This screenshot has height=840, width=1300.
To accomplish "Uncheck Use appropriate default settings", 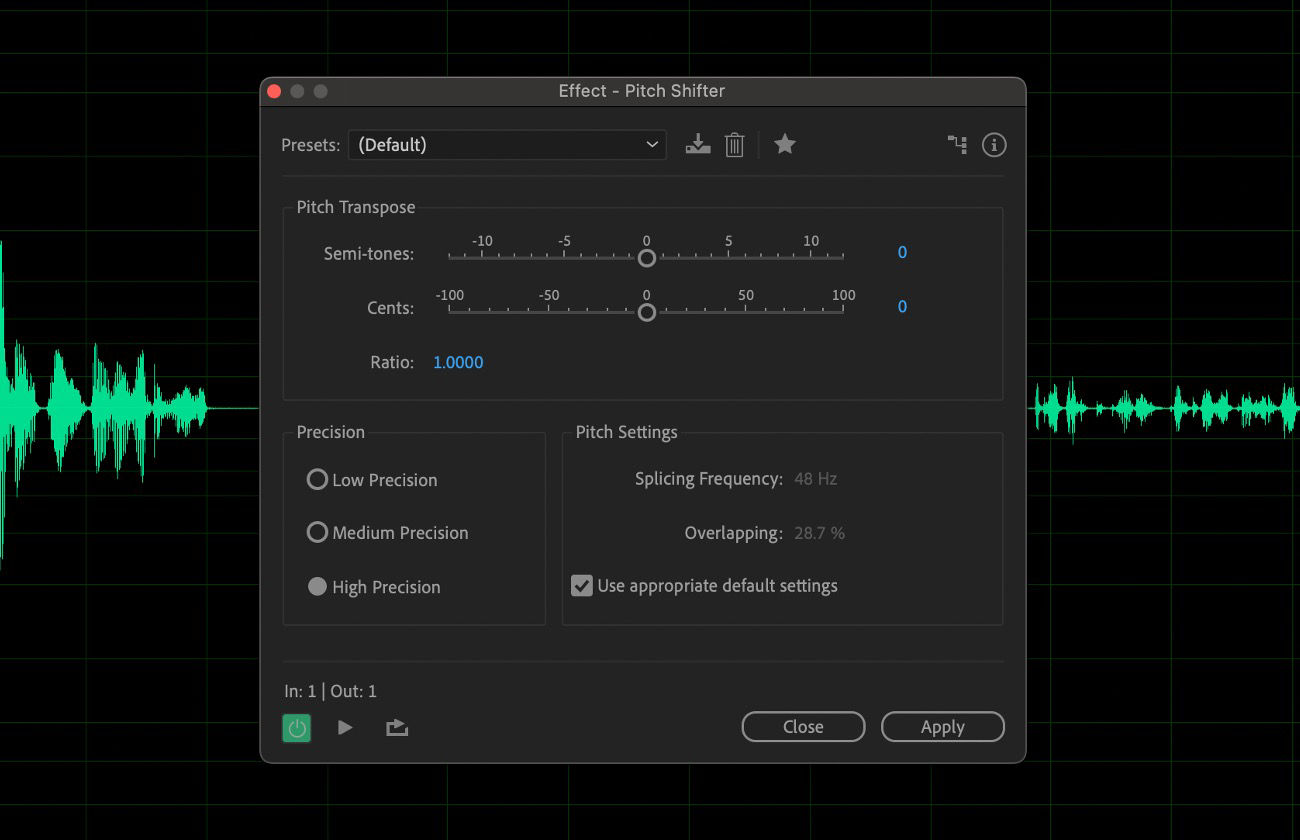I will pos(582,585).
